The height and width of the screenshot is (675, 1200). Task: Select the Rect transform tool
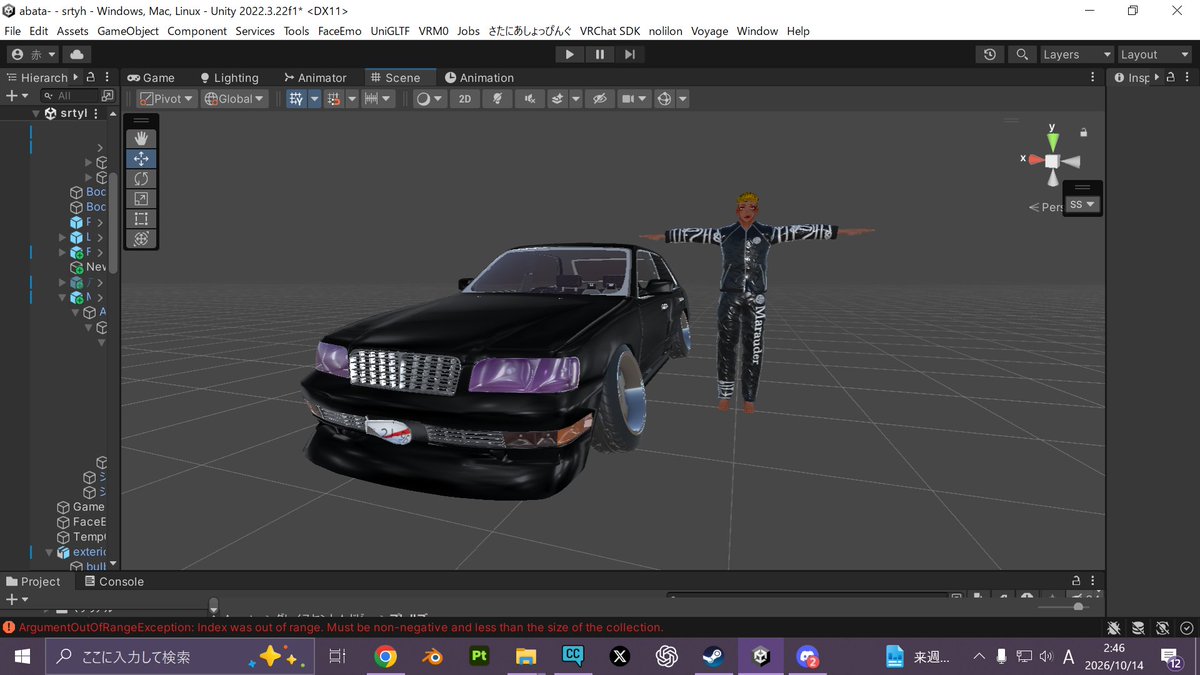(141, 218)
